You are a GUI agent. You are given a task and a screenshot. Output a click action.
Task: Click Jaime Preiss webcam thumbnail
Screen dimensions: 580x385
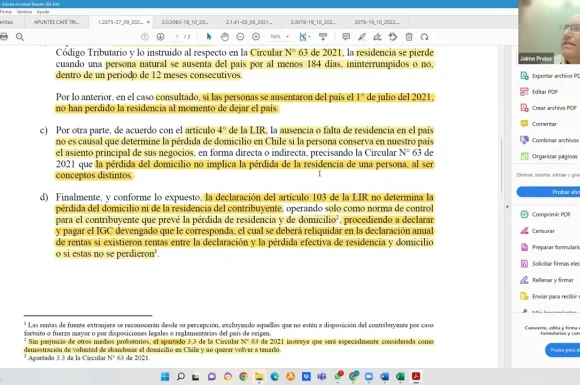[x=549, y=32]
